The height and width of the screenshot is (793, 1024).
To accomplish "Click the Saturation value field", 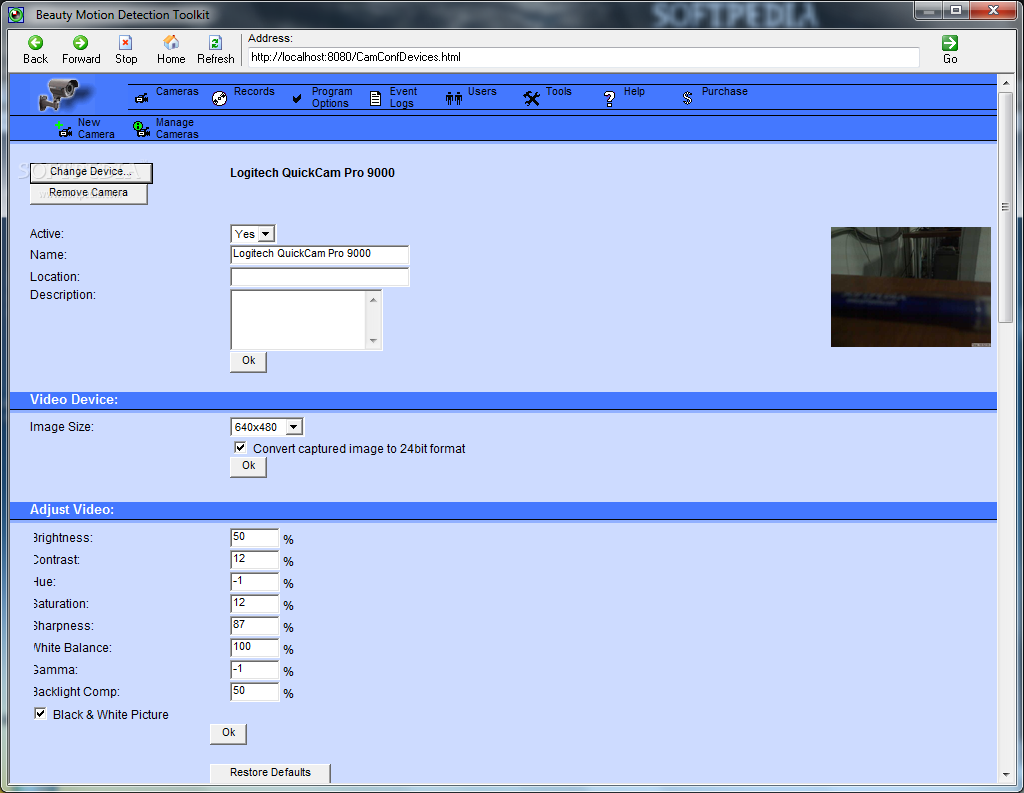I will 255,604.
